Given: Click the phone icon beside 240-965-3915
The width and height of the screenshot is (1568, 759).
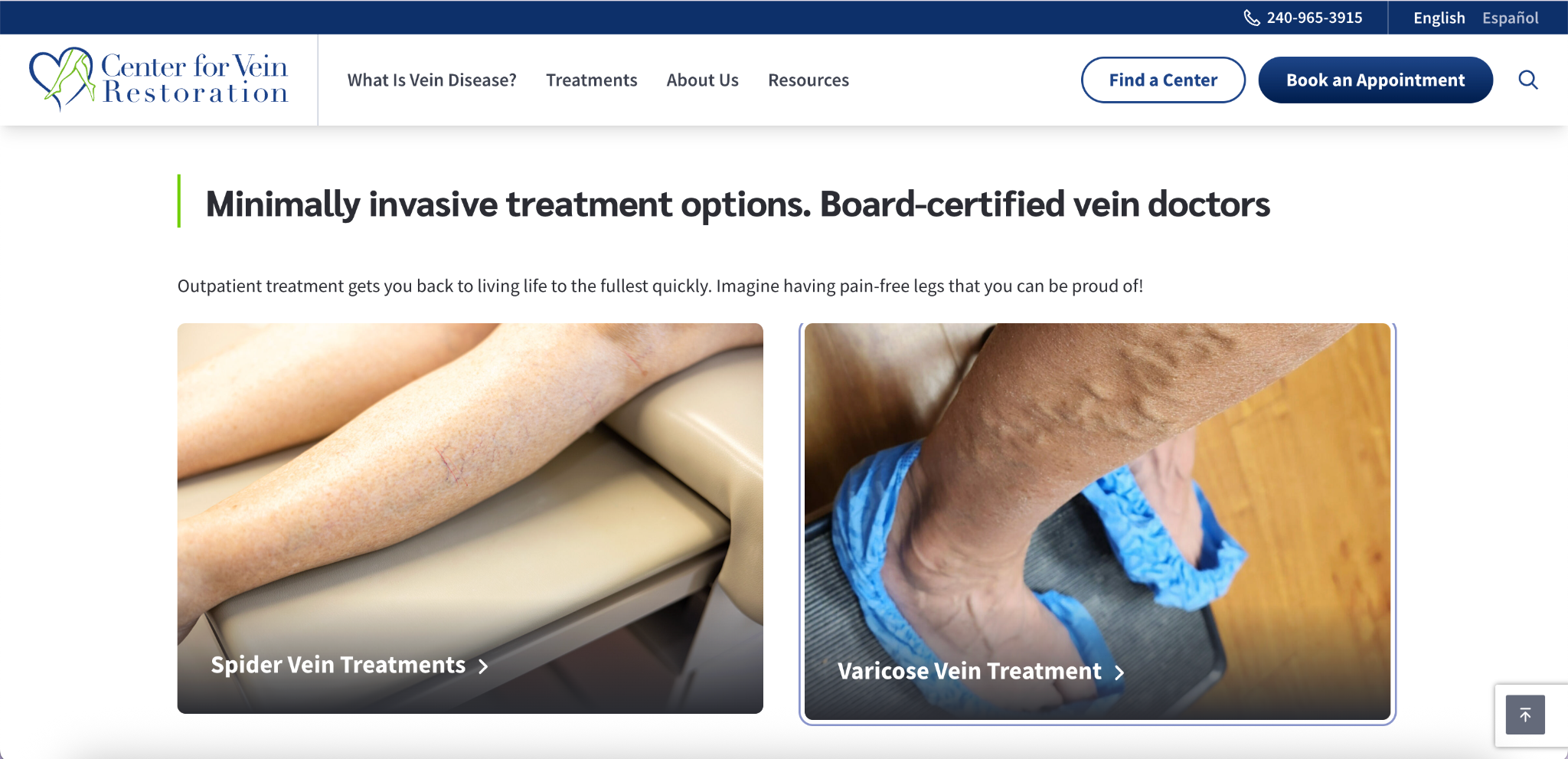Looking at the screenshot, I should tap(1252, 18).
